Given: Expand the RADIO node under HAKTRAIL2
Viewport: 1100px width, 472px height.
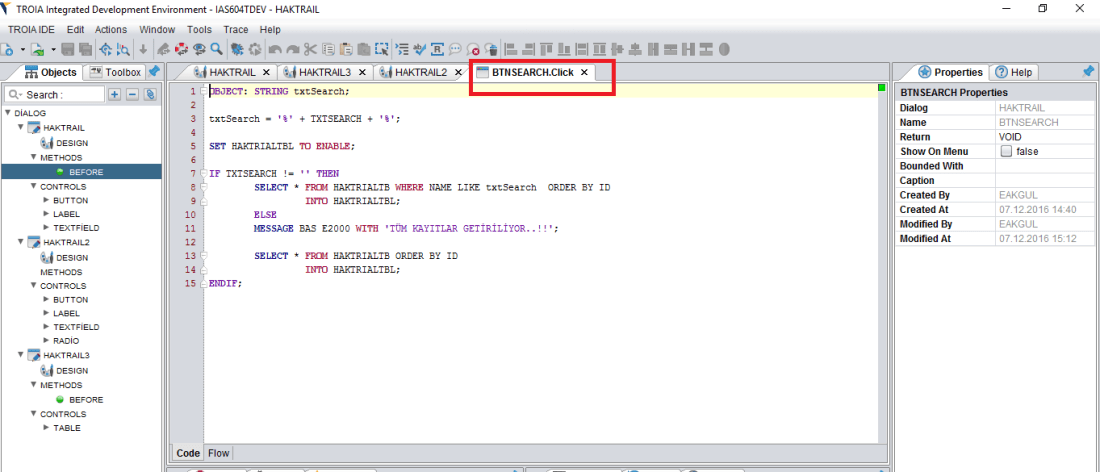Looking at the screenshot, I should [46, 341].
